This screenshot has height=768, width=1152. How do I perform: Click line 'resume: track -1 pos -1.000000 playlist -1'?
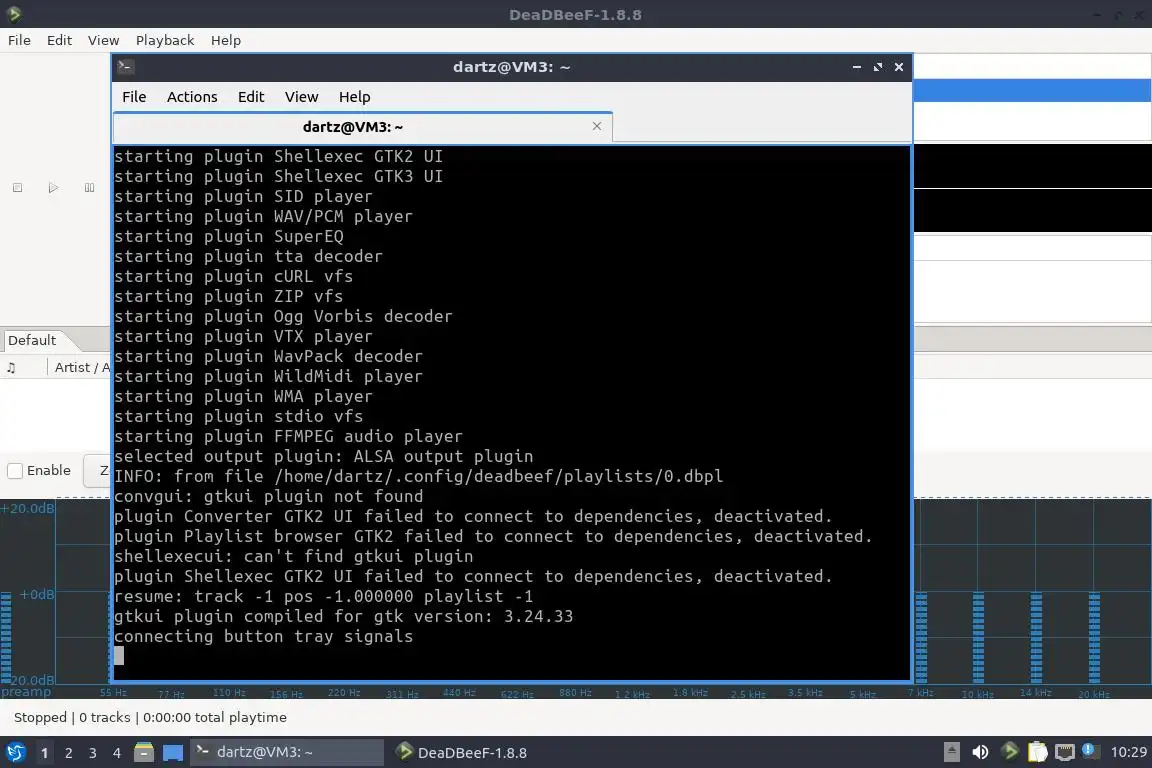coord(323,597)
